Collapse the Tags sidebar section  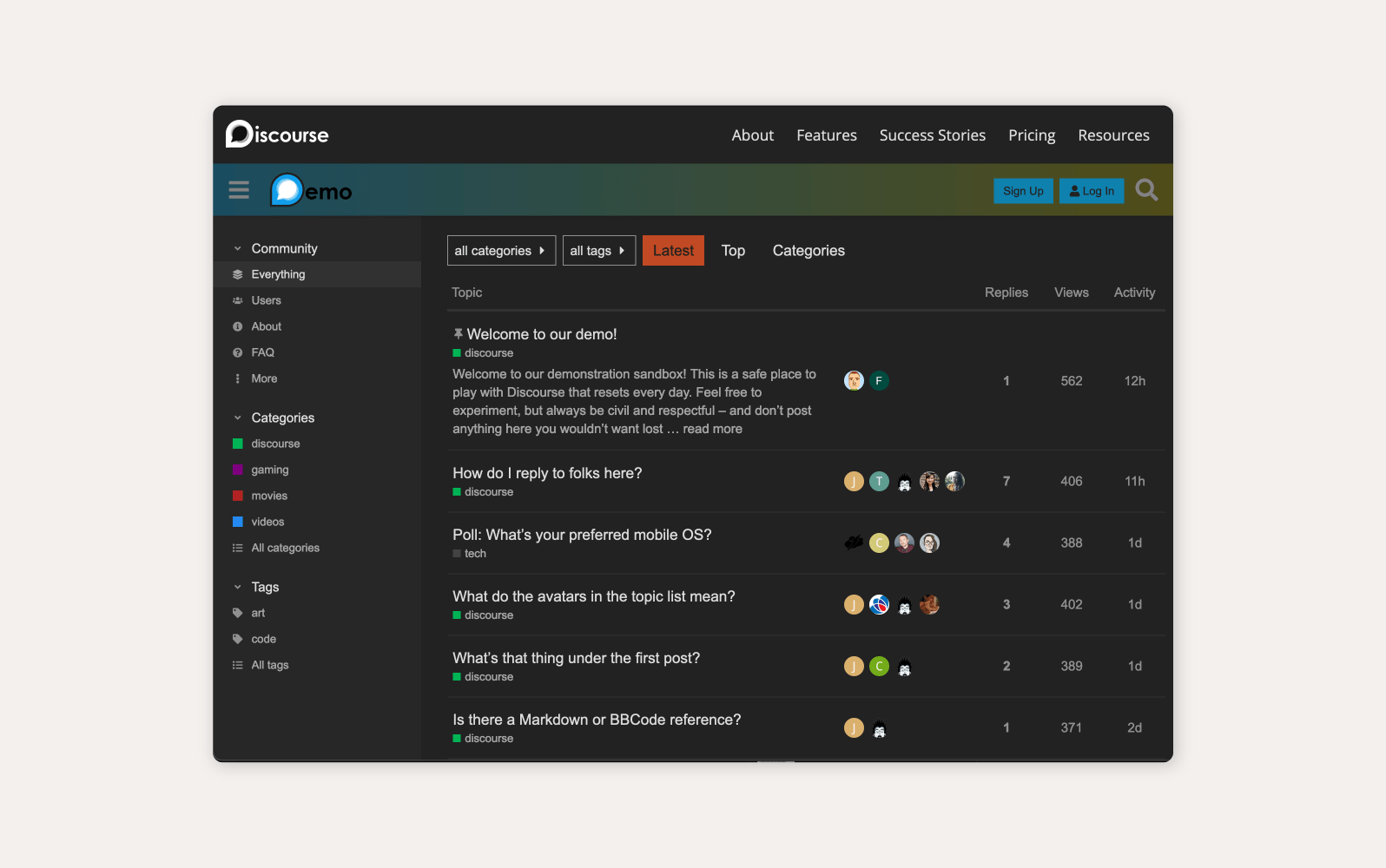[238, 587]
